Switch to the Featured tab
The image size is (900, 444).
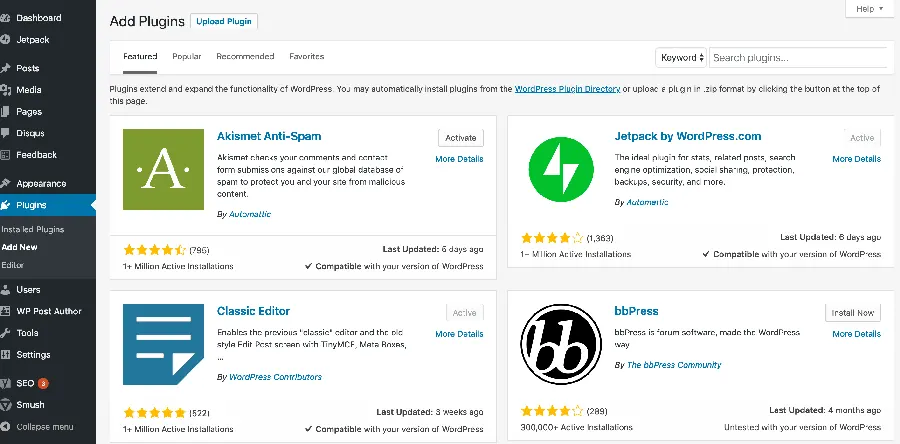click(140, 56)
